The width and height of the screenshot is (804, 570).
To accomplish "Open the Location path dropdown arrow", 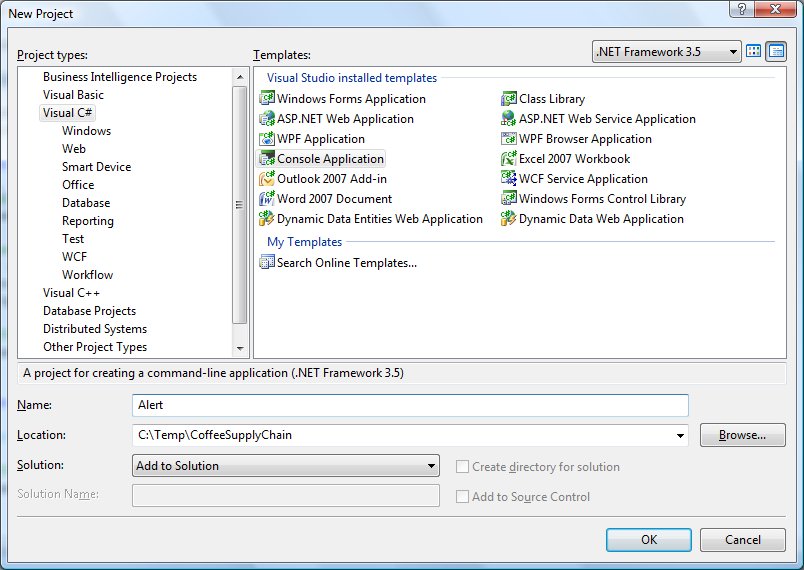I will click(680, 436).
